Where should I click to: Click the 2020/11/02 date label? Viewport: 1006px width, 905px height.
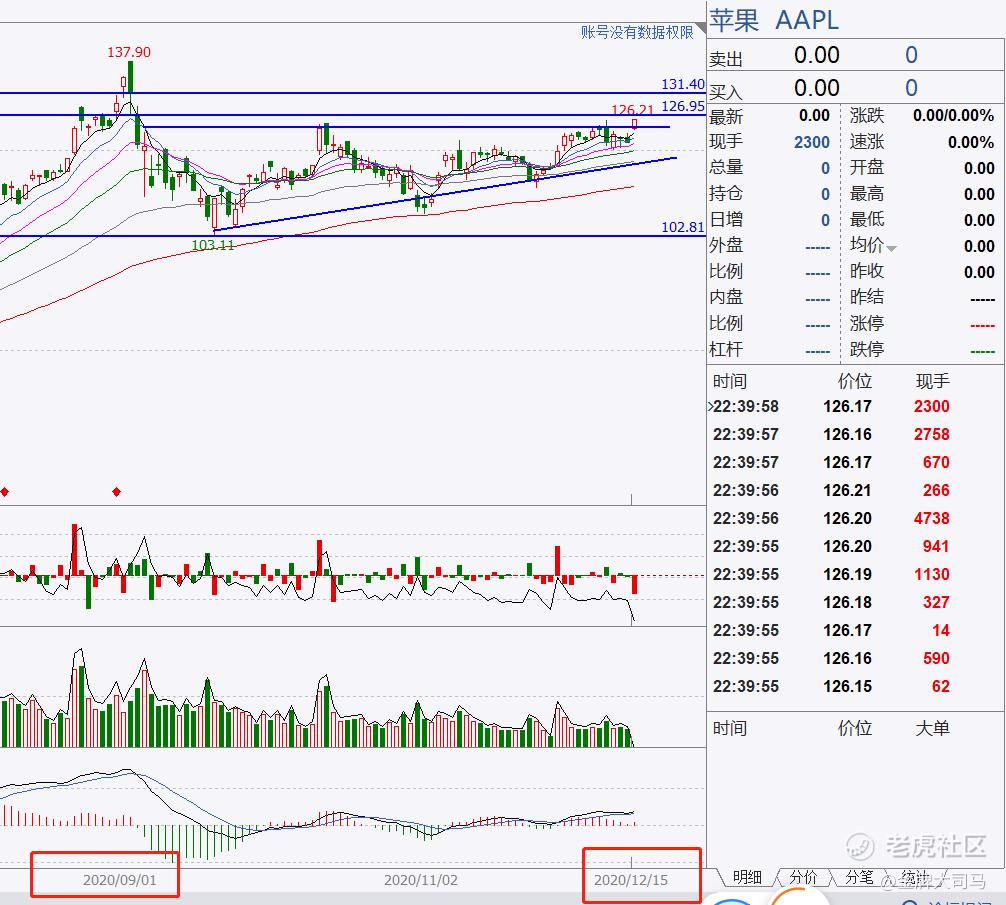[421, 879]
